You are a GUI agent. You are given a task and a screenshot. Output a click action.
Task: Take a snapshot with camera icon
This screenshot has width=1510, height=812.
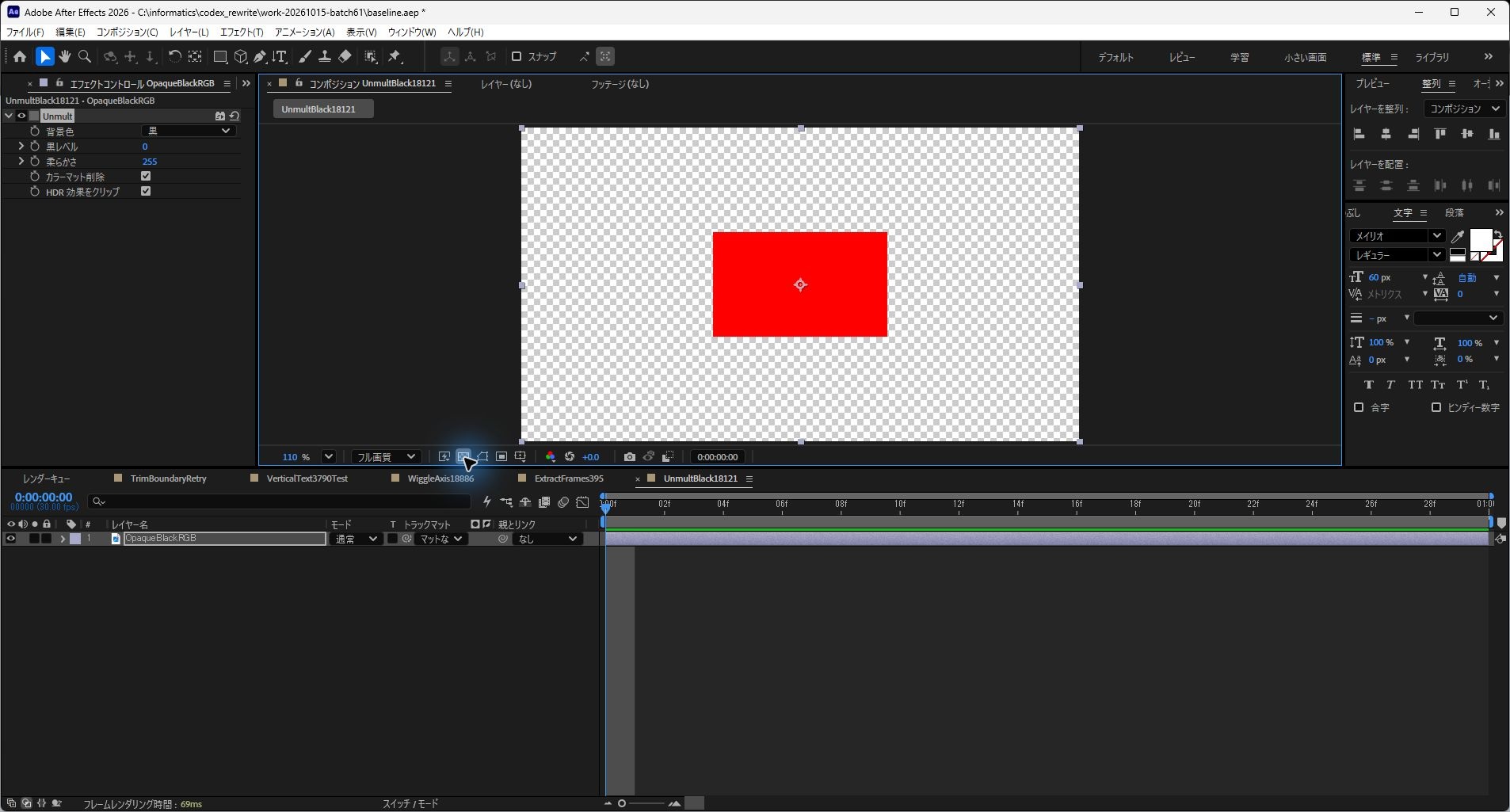pyautogui.click(x=629, y=457)
